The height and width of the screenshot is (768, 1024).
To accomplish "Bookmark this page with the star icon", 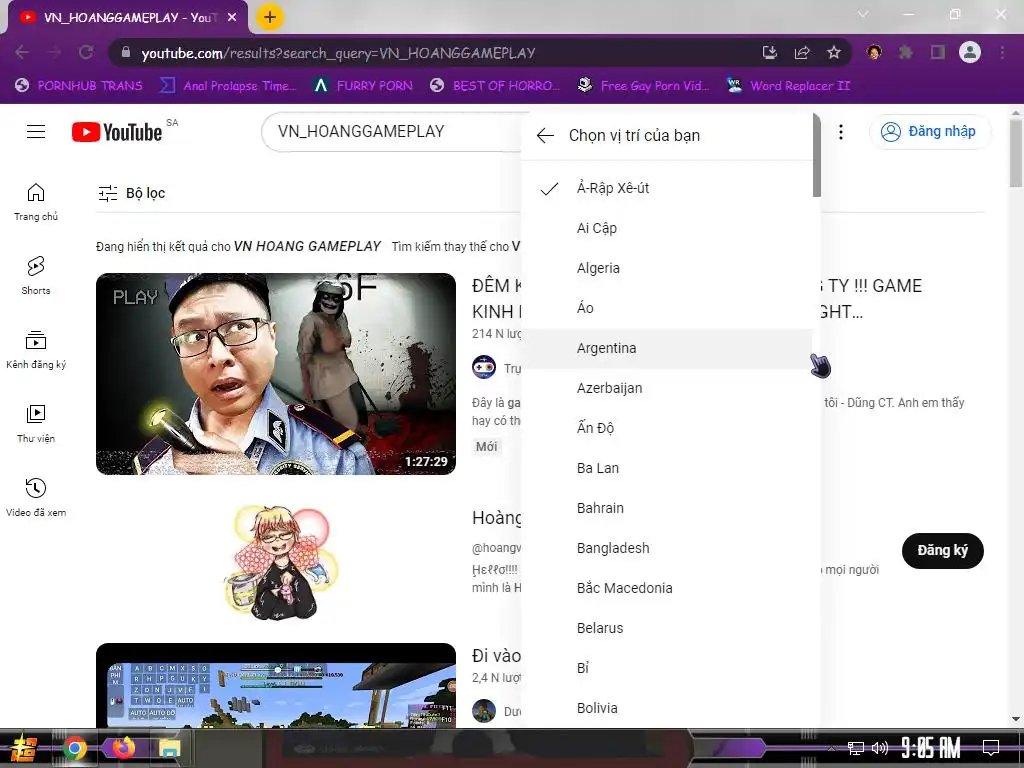I will click(x=834, y=52).
